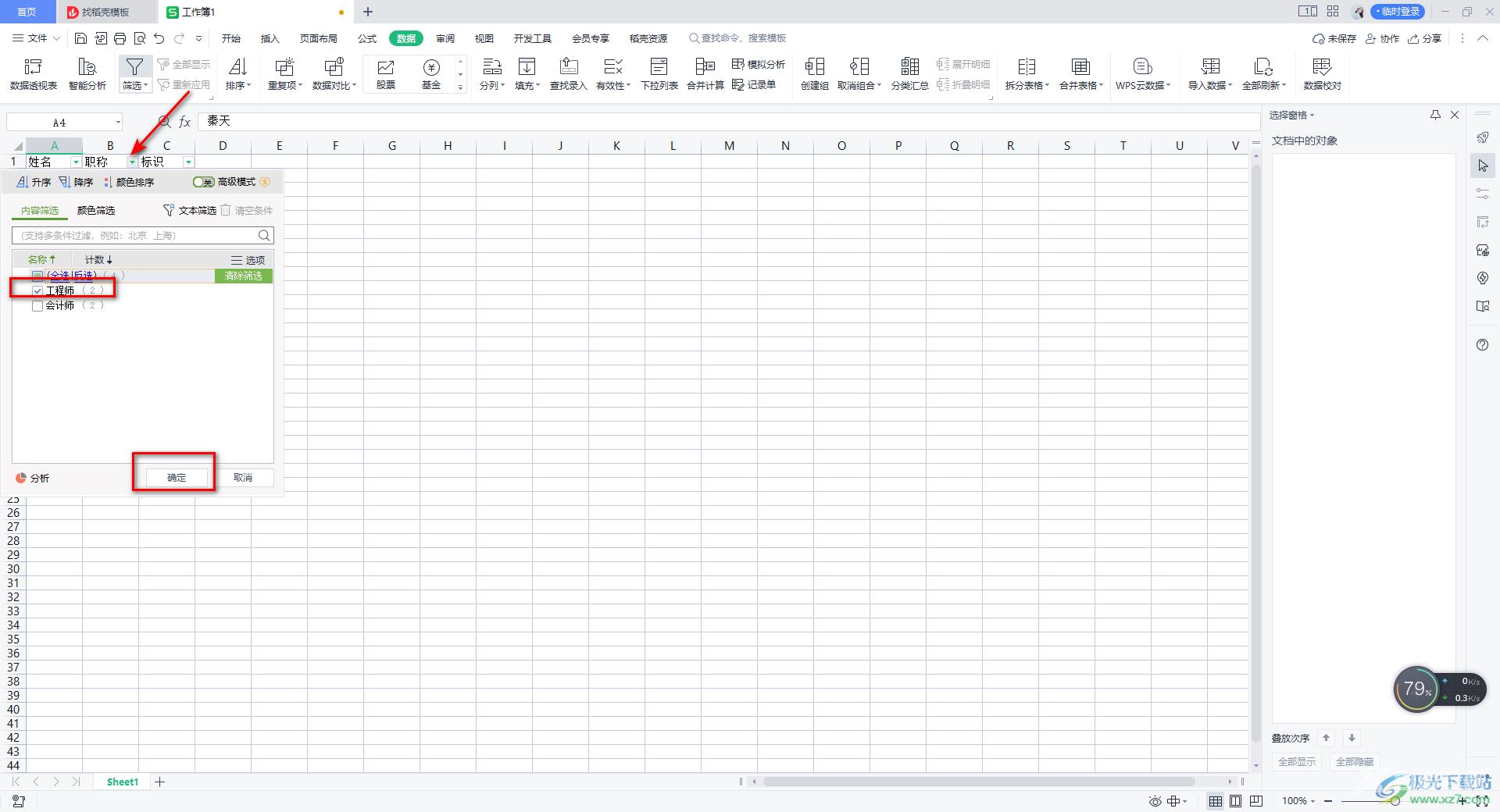Open the 数据透视表 pivot table tool
This screenshot has width=1500, height=812.
pos(33,74)
